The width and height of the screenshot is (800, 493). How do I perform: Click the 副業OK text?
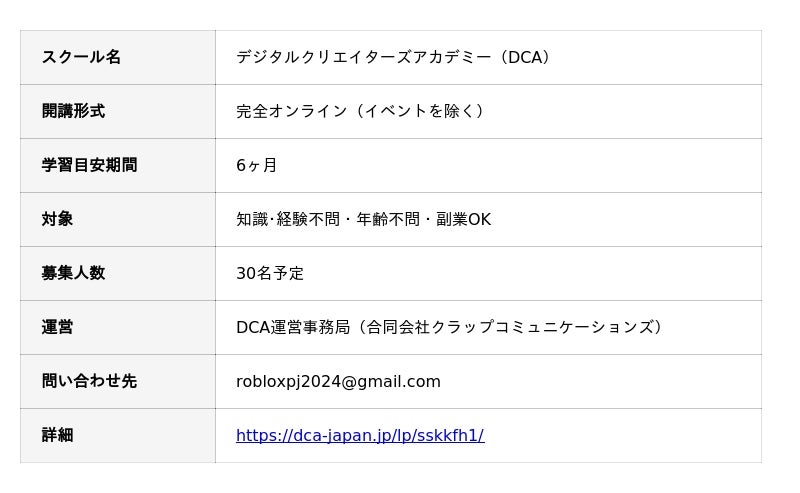[x=463, y=219]
